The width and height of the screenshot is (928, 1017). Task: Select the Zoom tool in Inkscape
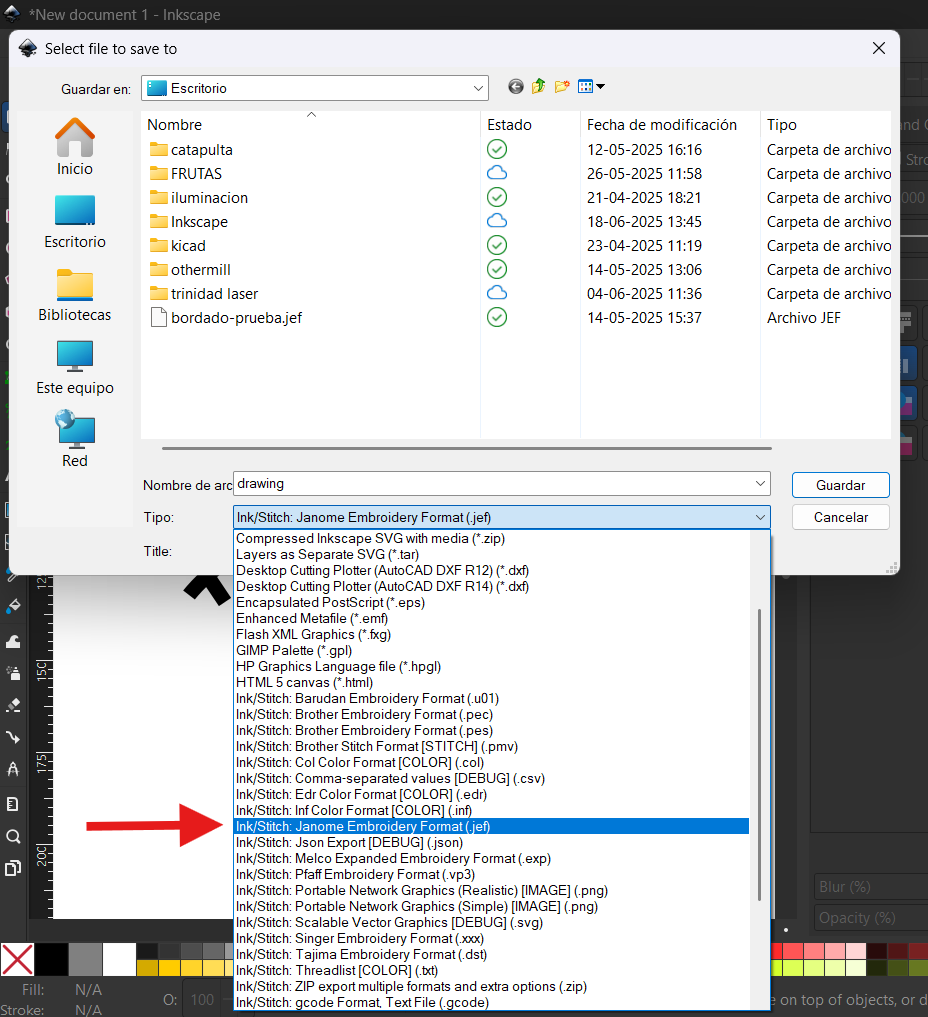pyautogui.click(x=13, y=836)
